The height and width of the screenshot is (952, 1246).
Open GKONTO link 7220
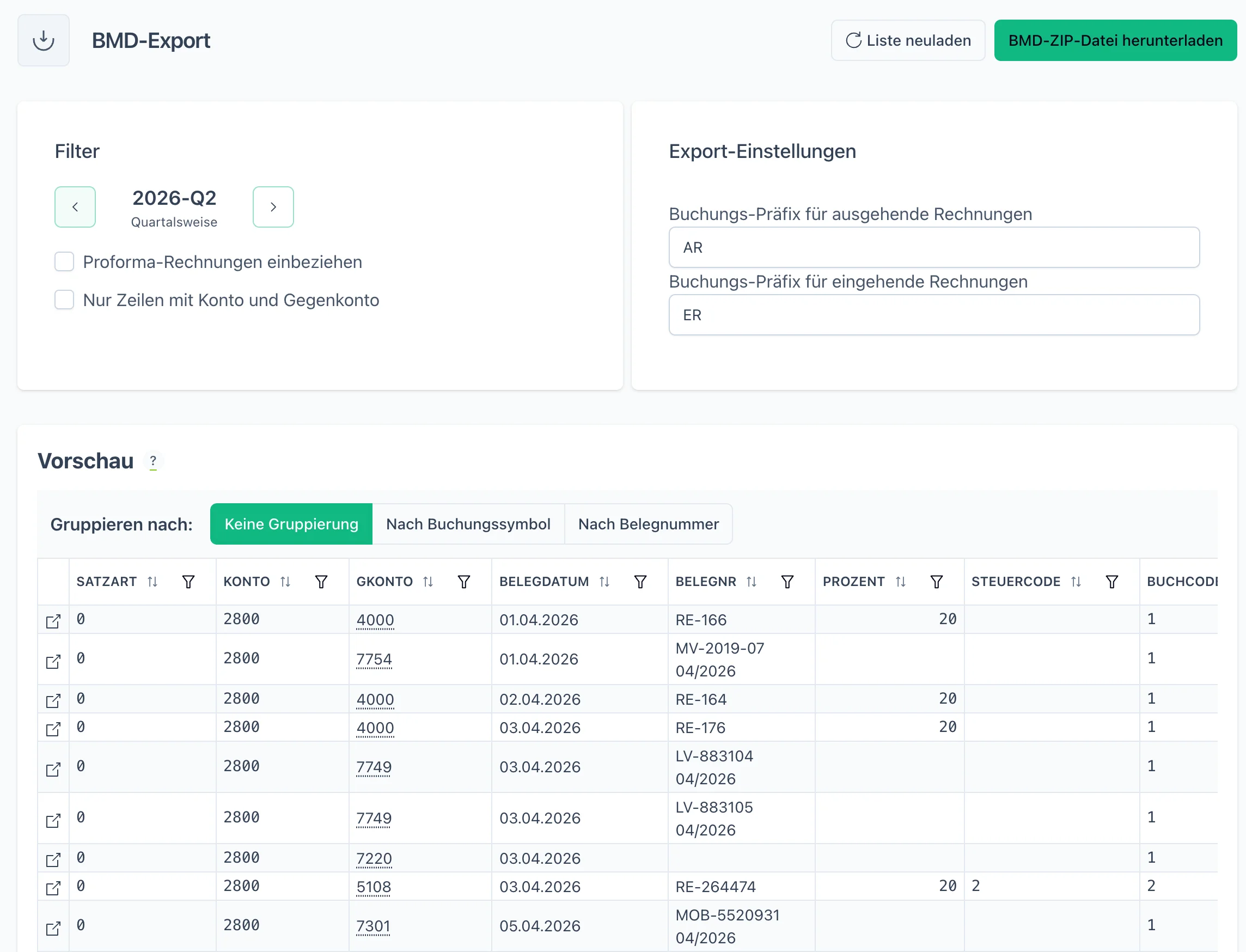[x=374, y=858]
